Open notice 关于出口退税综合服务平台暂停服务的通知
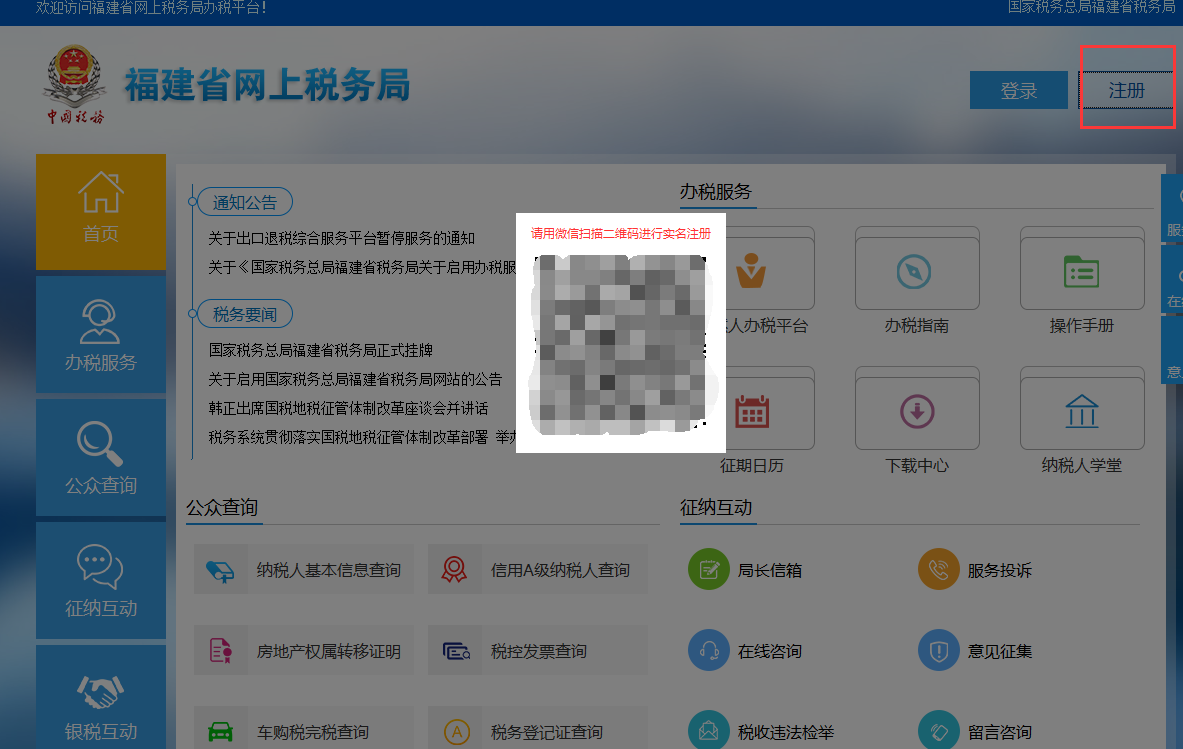 (x=342, y=238)
